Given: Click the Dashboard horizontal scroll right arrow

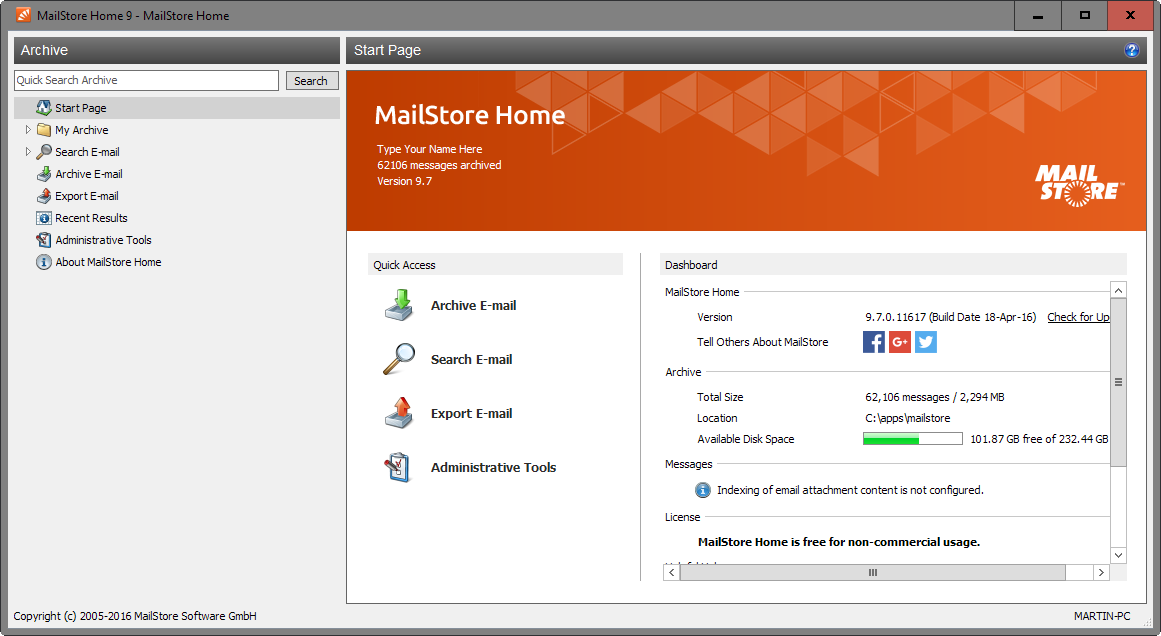Looking at the screenshot, I should tap(1101, 572).
